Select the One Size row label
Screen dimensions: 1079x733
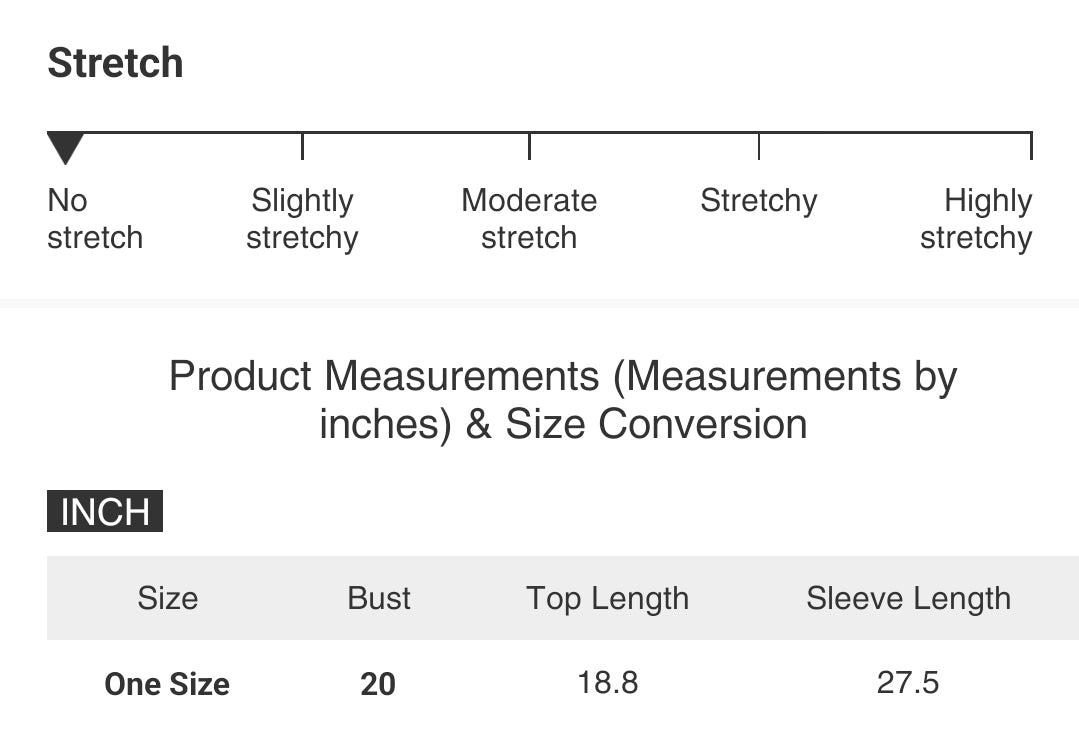[x=167, y=684]
